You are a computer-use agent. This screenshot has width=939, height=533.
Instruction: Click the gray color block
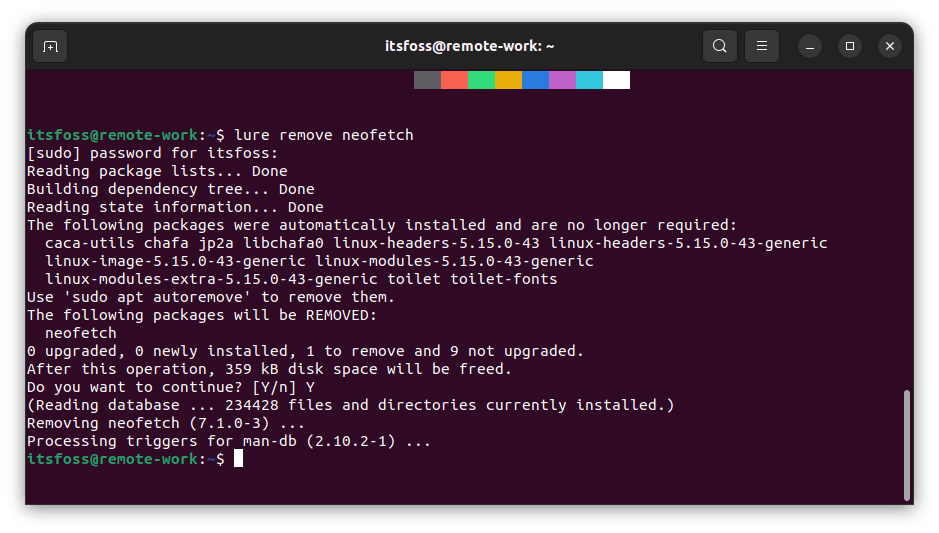tap(427, 80)
